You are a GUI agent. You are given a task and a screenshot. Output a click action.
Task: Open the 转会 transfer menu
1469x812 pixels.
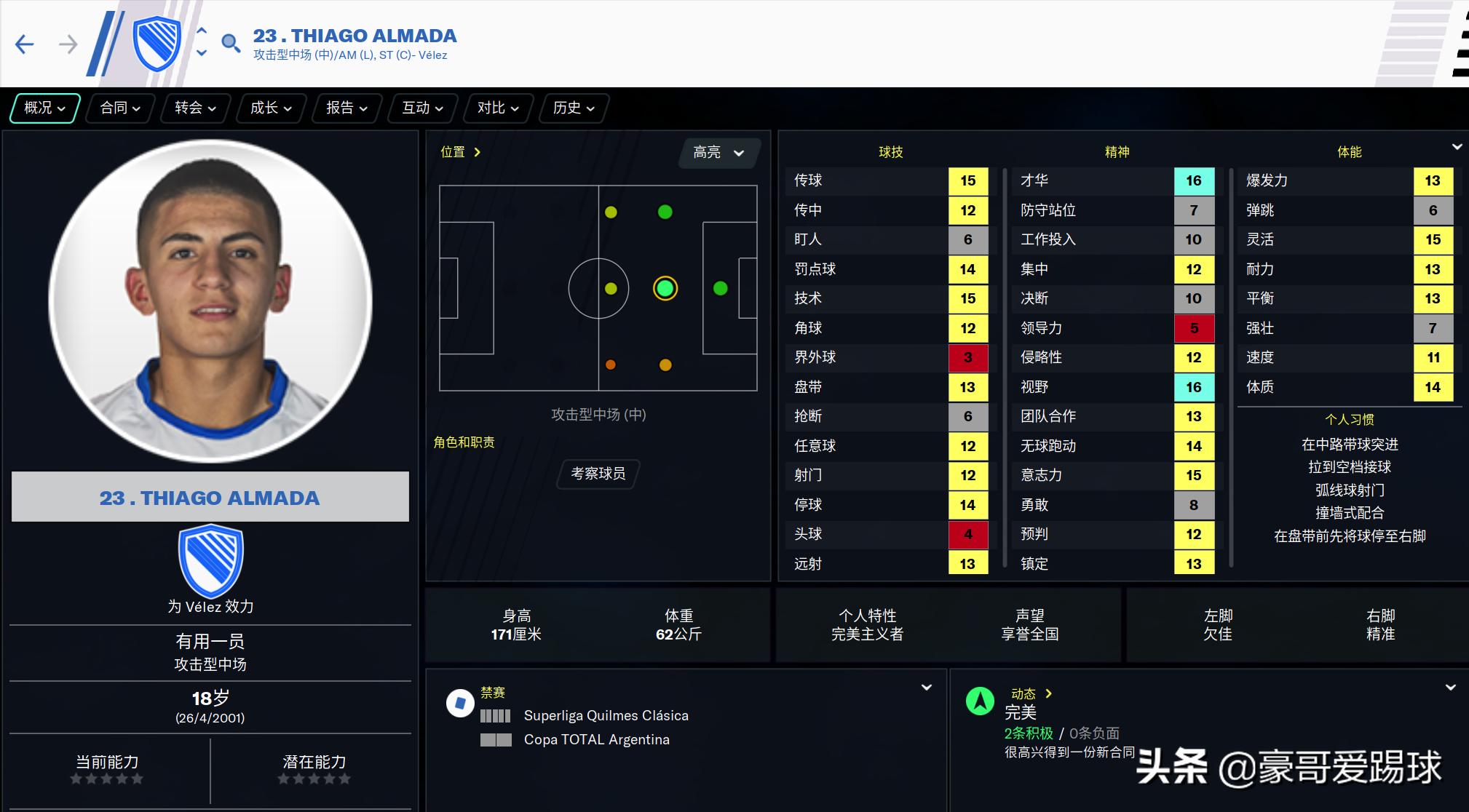(195, 108)
